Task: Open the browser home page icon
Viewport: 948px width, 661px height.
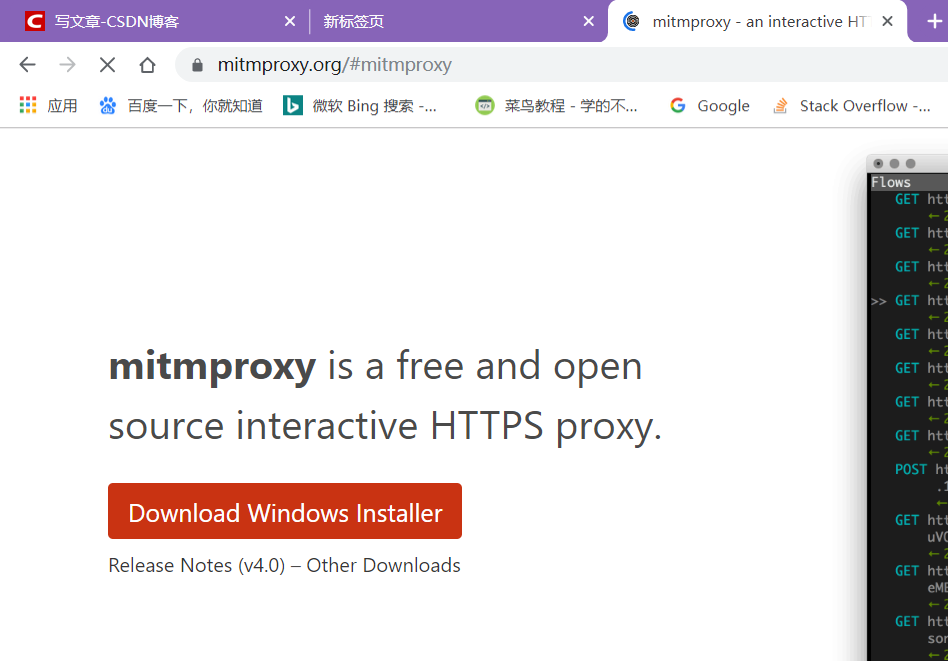Action: point(148,64)
